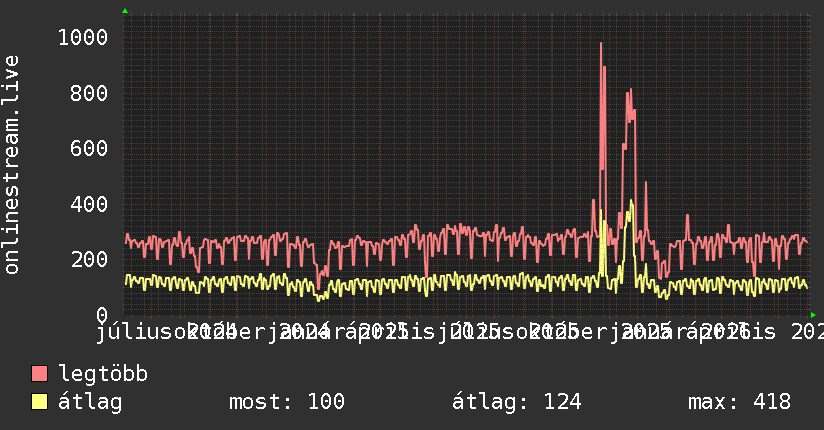Click the yellow átlag legend swatch

[39, 402]
